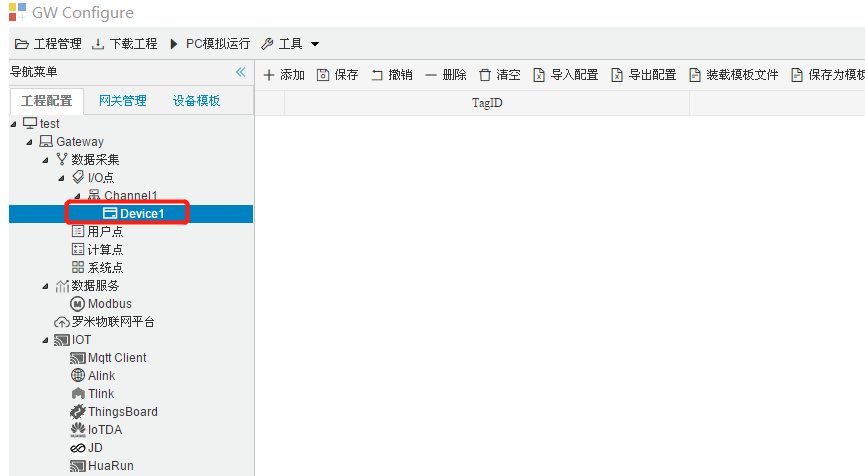Screen dimensions: 865x476
Task: Select the 数据服务 tree node
Action: pos(95,286)
